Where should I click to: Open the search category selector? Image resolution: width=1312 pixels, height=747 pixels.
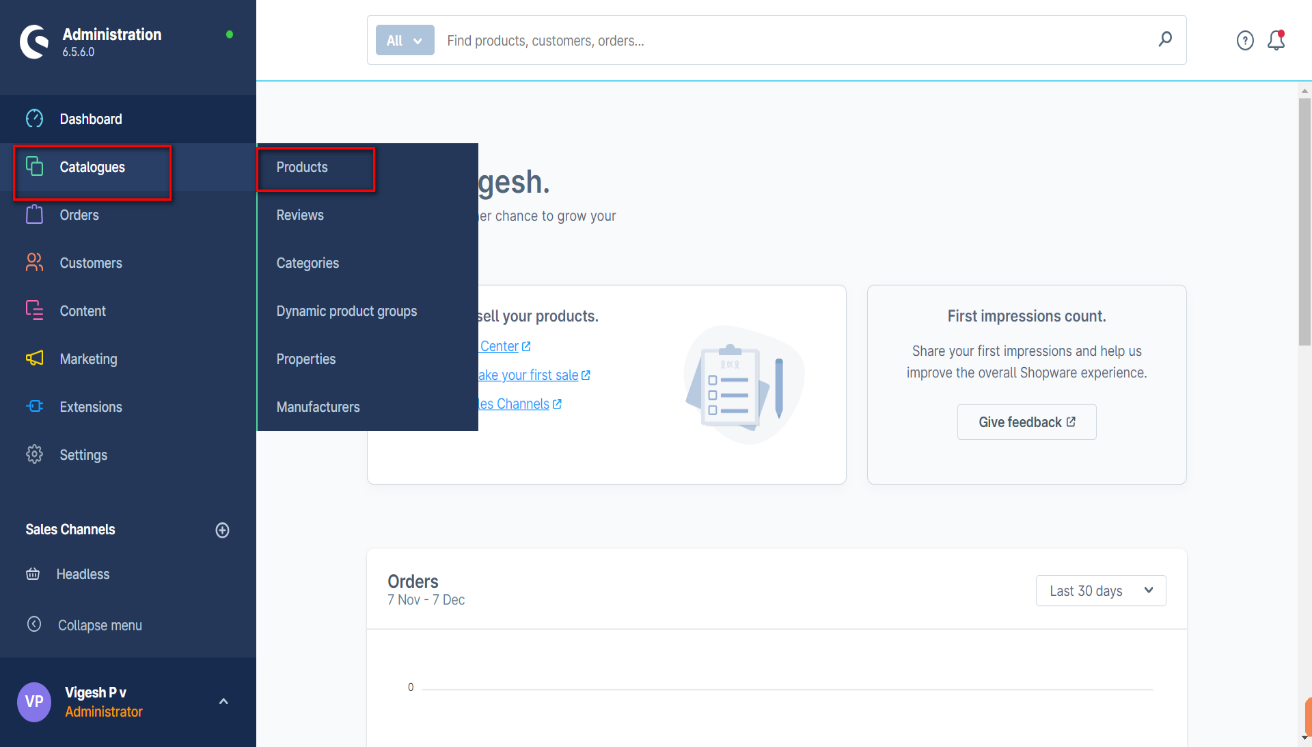[404, 39]
